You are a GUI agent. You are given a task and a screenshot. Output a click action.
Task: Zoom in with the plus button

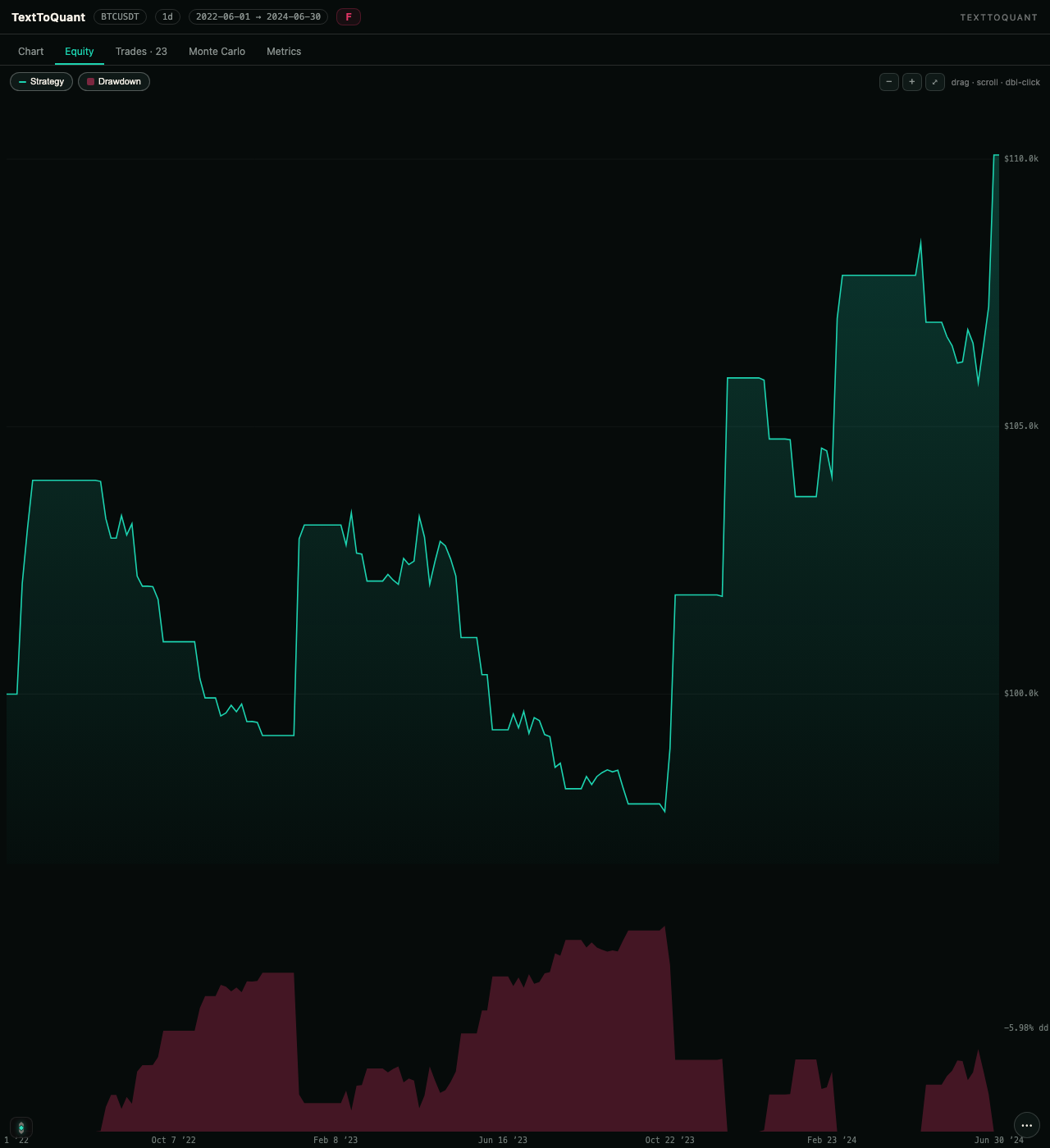pos(912,82)
